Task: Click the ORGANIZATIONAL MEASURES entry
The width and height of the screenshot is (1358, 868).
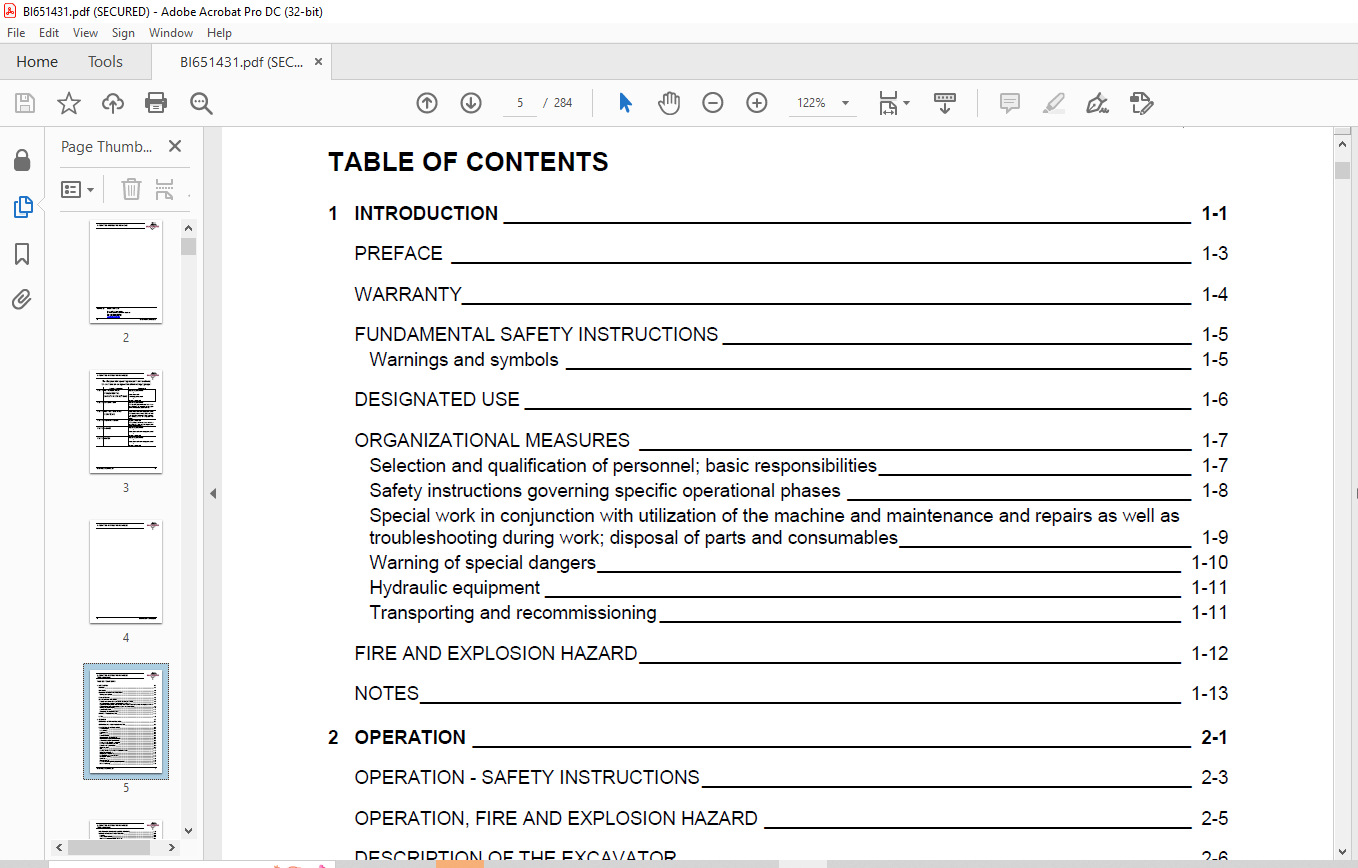Action: coord(791,441)
